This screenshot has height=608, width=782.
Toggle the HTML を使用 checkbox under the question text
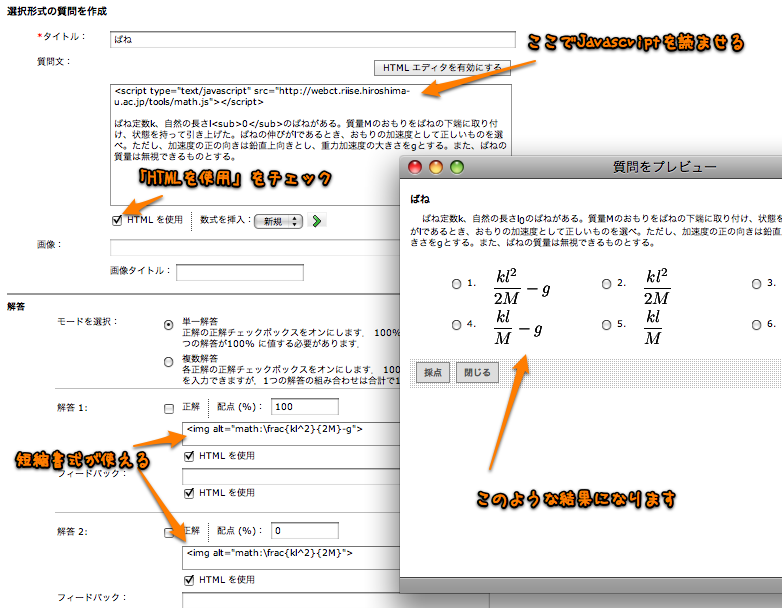coord(117,220)
